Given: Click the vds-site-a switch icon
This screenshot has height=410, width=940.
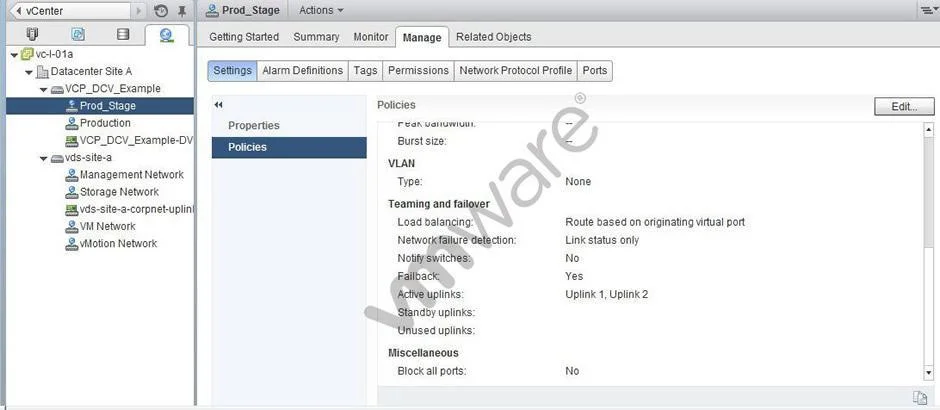Looking at the screenshot, I should [57, 158].
